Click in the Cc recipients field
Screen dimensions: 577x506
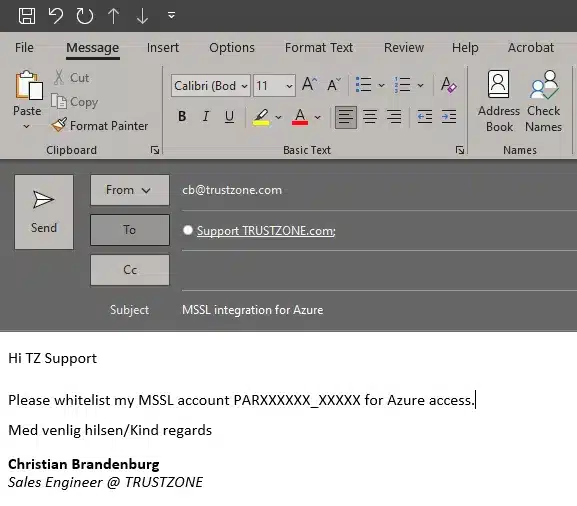tap(379, 270)
